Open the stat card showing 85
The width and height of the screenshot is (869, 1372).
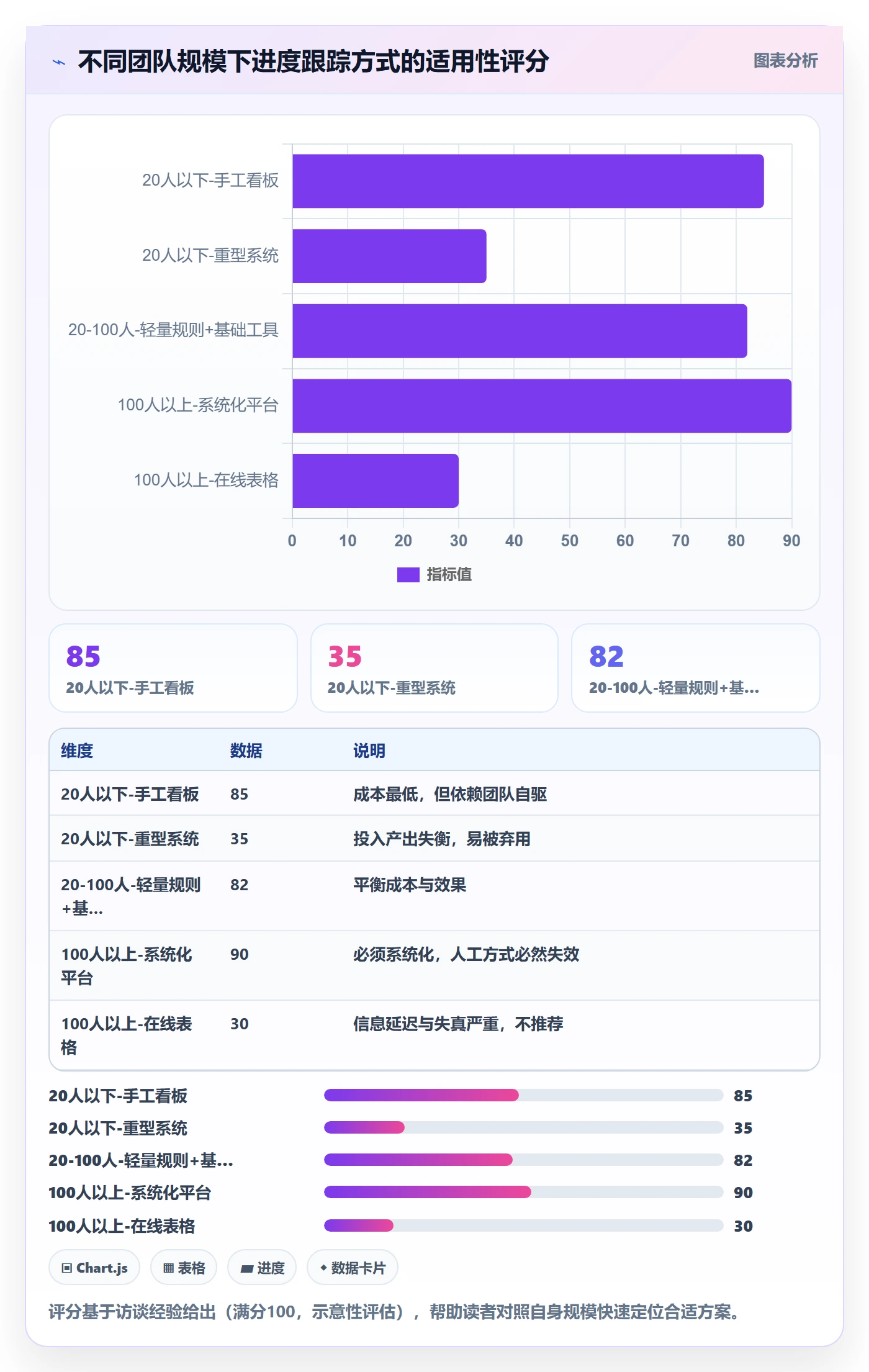(173, 668)
